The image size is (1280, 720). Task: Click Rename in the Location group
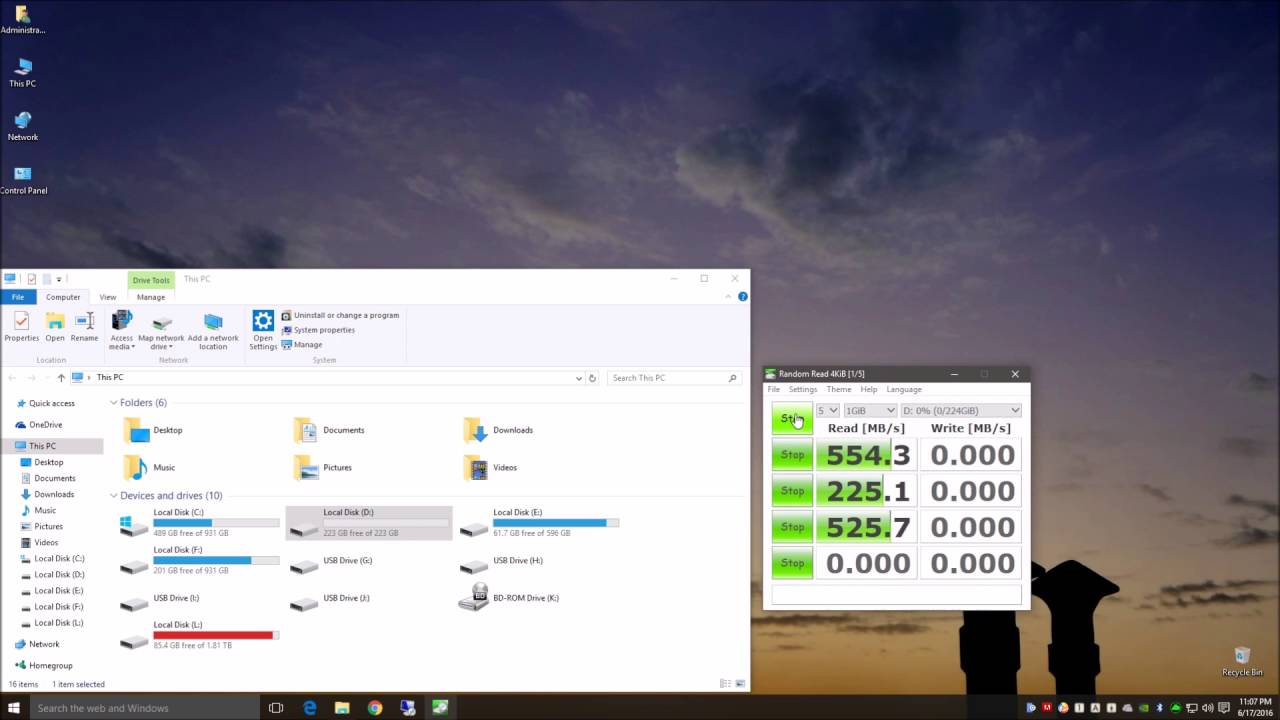coord(84,327)
